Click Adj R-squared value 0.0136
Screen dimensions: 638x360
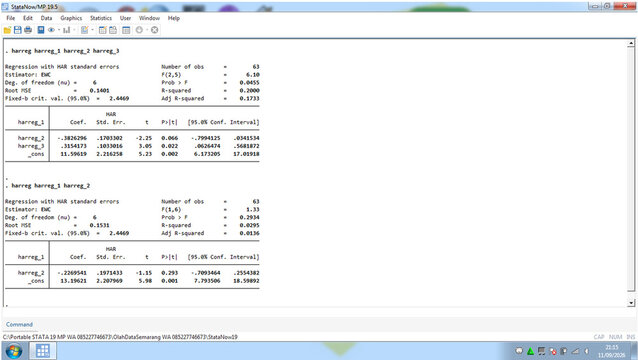coord(249,233)
